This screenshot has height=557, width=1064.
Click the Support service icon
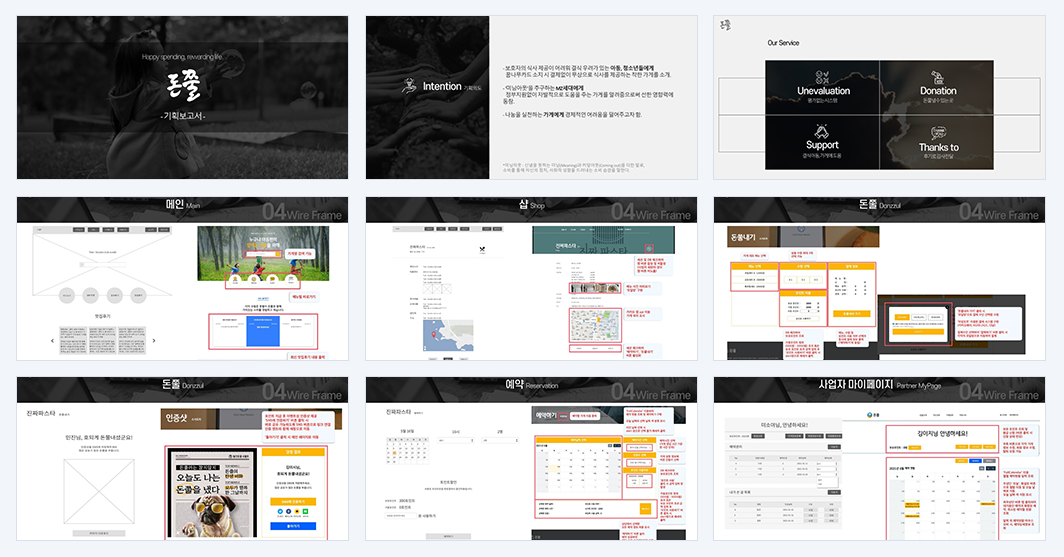pos(822,131)
